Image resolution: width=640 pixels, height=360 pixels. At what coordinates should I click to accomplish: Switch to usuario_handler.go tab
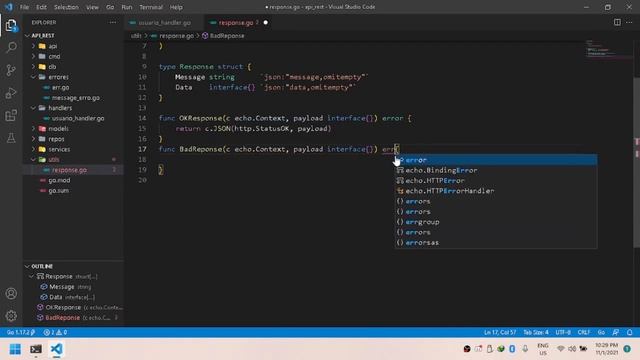coord(164,22)
